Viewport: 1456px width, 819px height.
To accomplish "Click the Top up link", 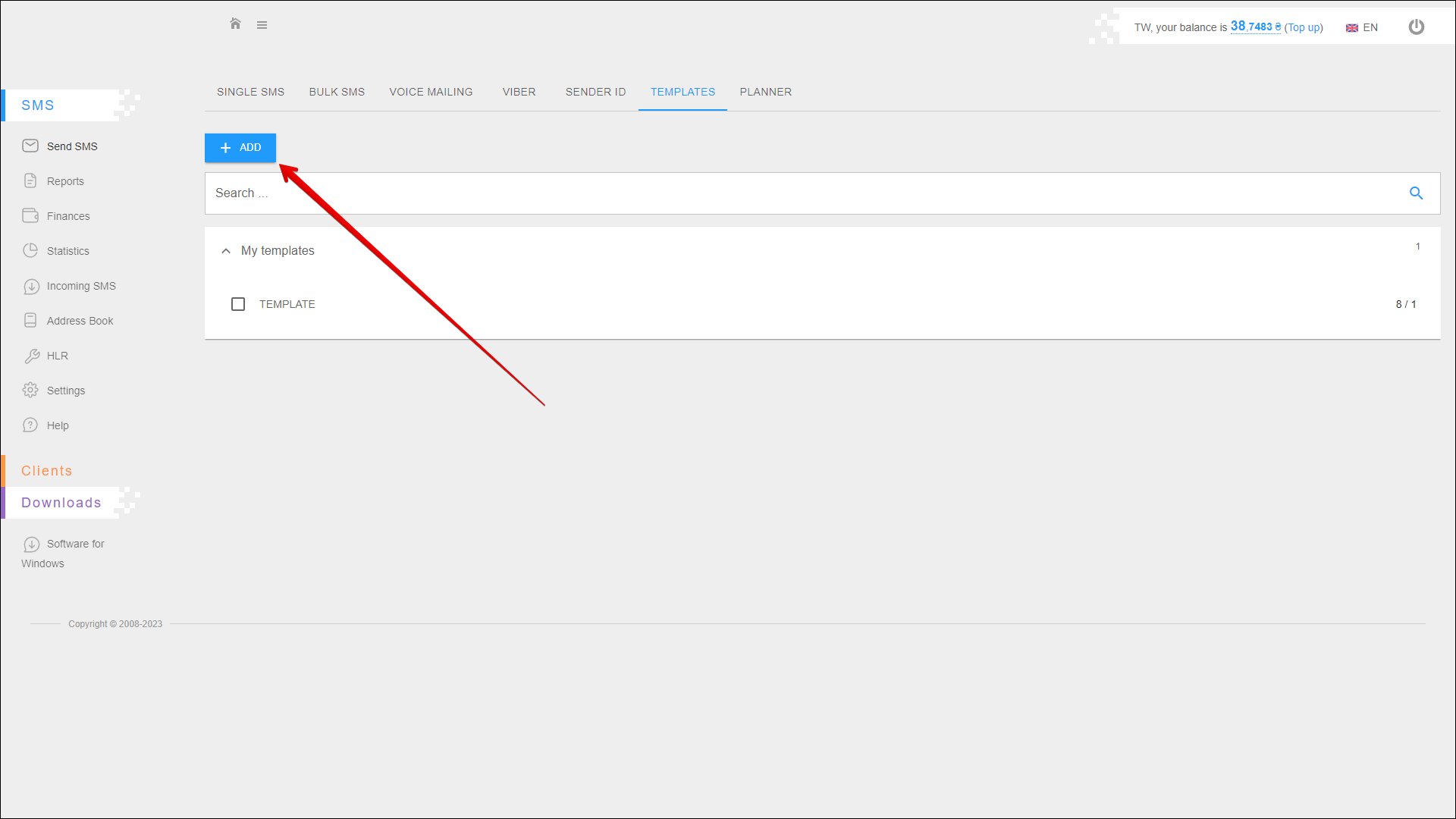I will pos(1303,27).
